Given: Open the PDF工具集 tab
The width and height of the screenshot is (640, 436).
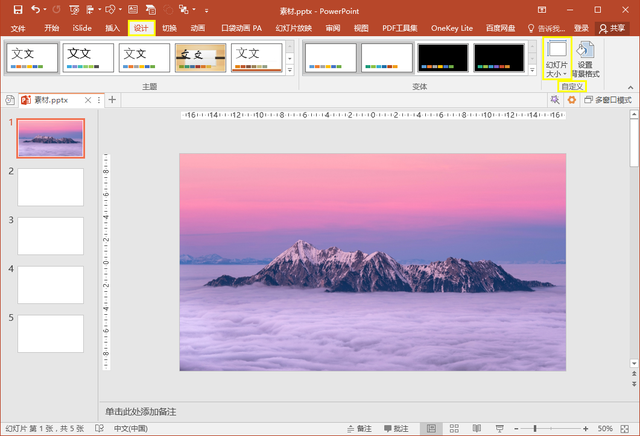Looking at the screenshot, I should [400, 28].
